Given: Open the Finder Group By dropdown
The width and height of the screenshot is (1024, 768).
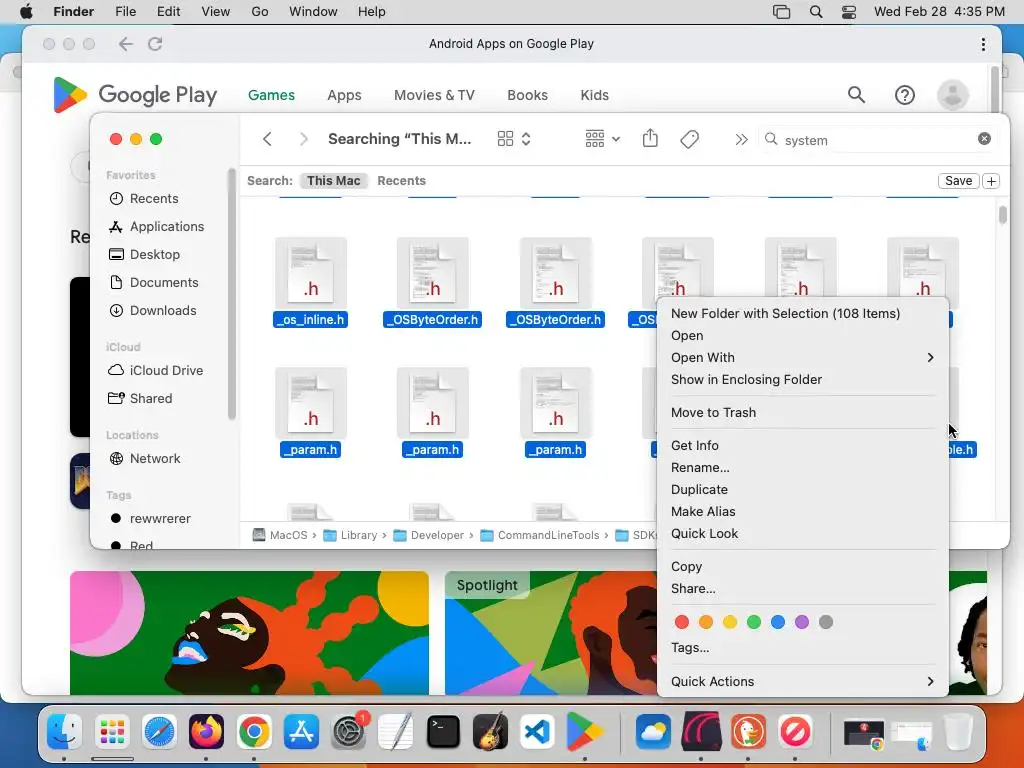Looking at the screenshot, I should point(602,139).
